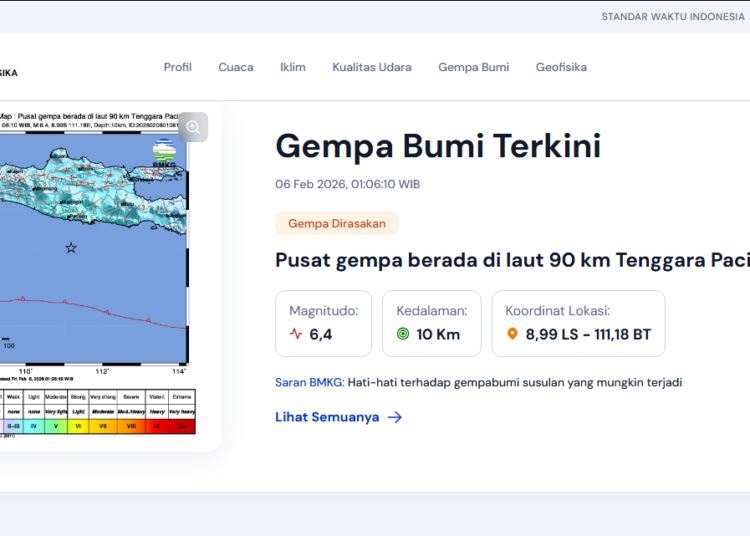This screenshot has height=536, width=750.
Task: Open the Gempa Bumi menu
Action: point(474,67)
